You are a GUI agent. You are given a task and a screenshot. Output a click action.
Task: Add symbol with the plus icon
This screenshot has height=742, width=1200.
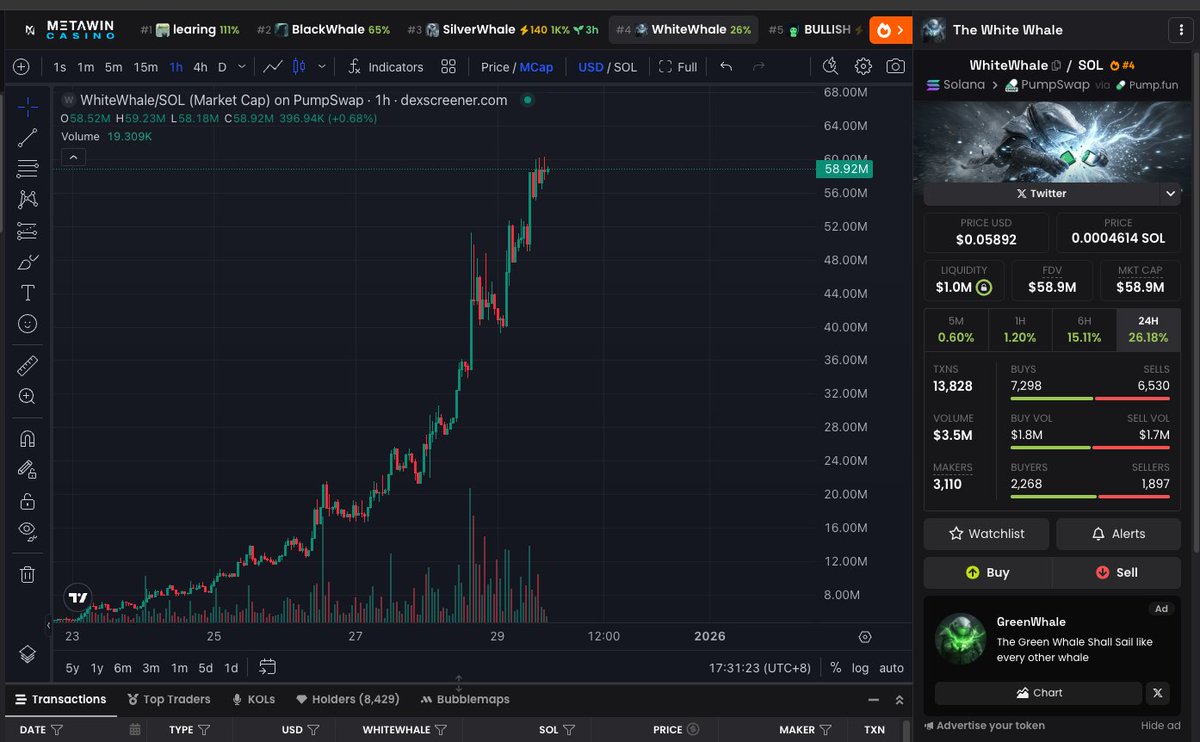(21, 67)
